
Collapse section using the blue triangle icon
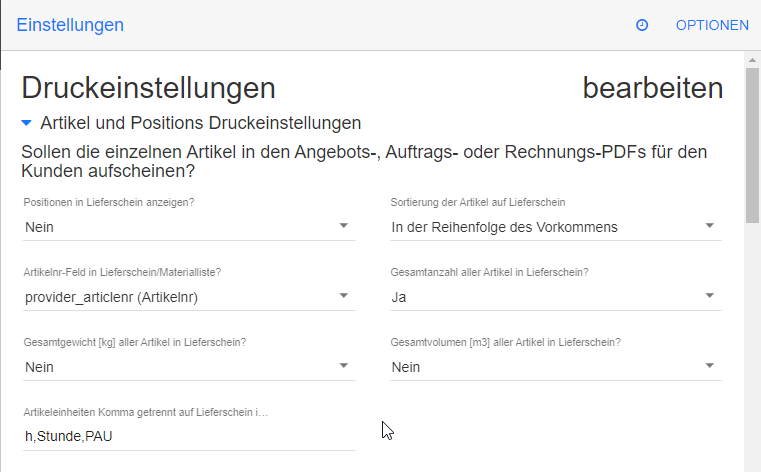pos(27,124)
